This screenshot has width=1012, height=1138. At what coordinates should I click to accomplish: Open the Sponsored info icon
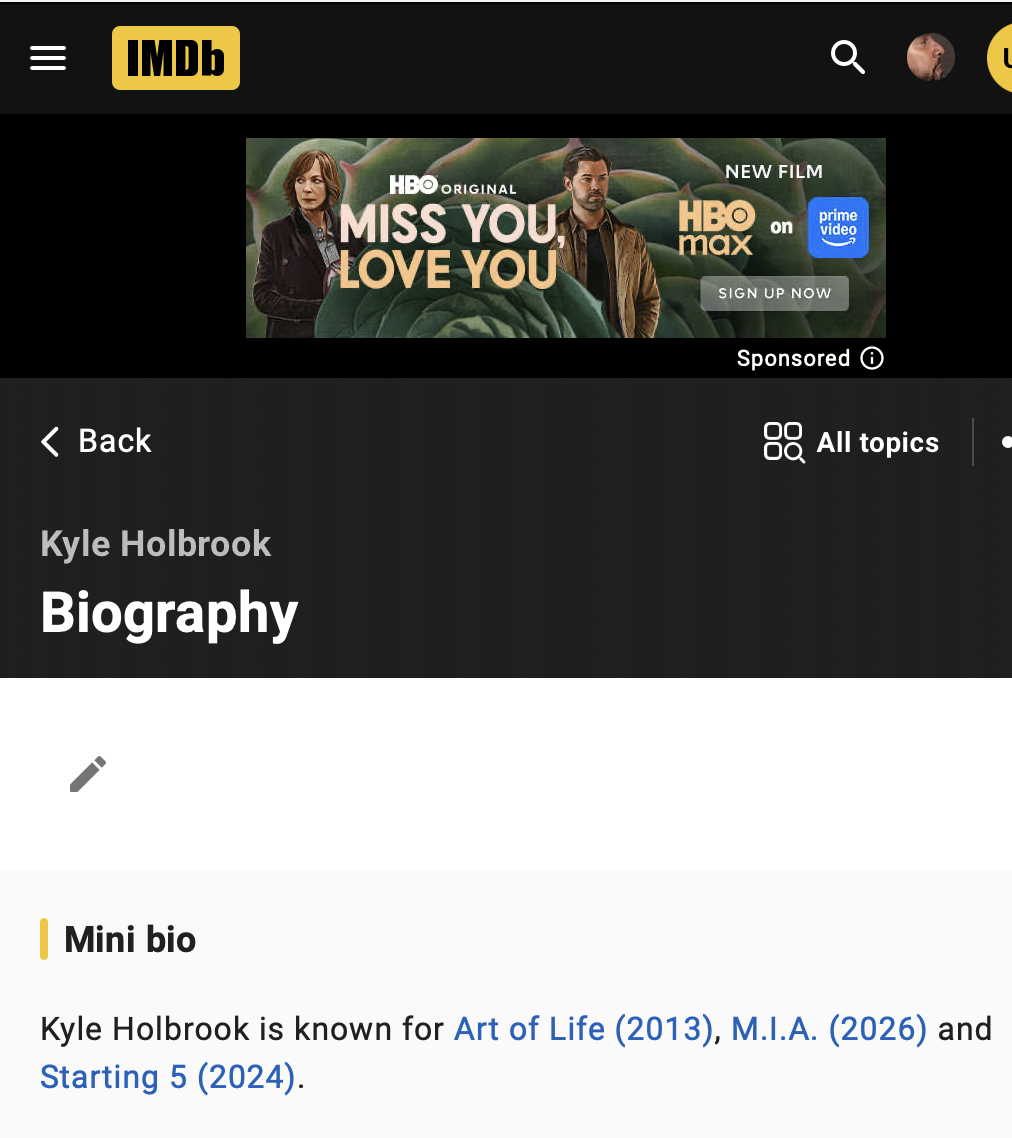tap(872, 358)
